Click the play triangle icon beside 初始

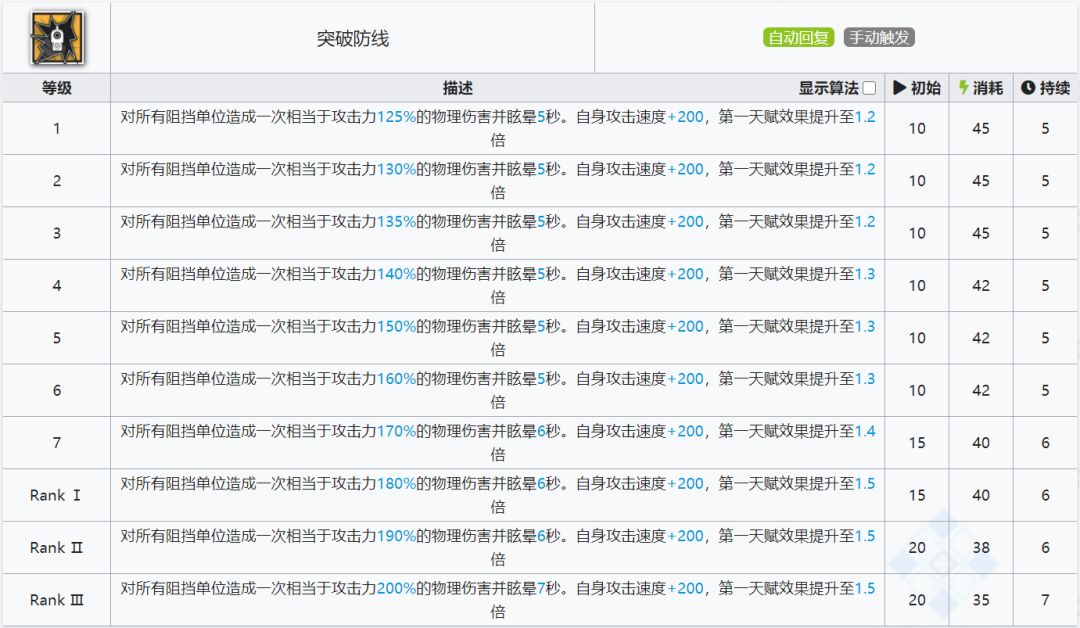click(899, 88)
